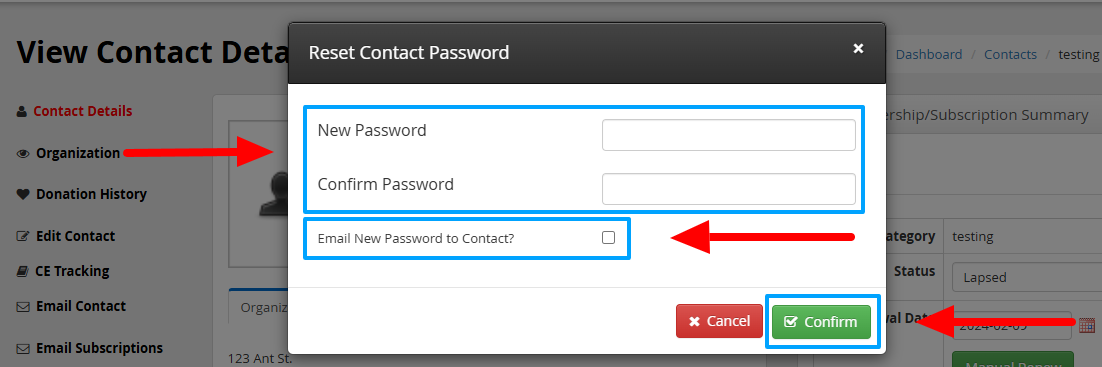Focus the New Password field
Viewport: 1102px width, 367px height.
(728, 135)
